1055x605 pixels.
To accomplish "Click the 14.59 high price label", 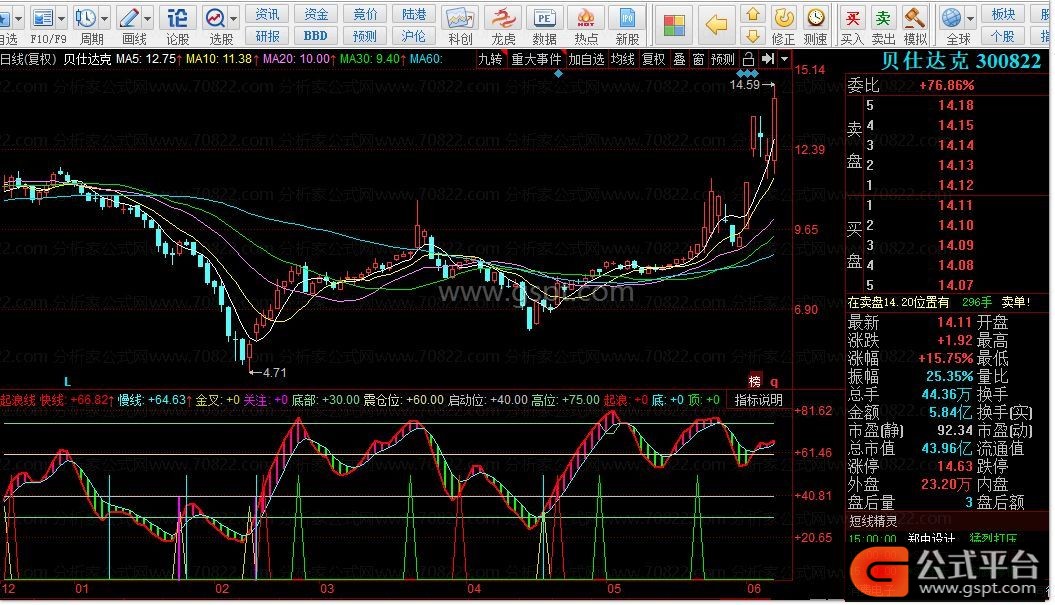I will (745, 85).
